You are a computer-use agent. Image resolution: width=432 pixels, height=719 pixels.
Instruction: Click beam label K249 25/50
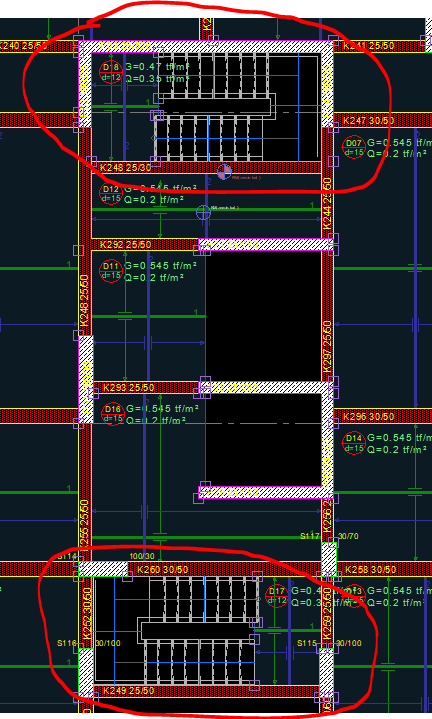point(128,691)
